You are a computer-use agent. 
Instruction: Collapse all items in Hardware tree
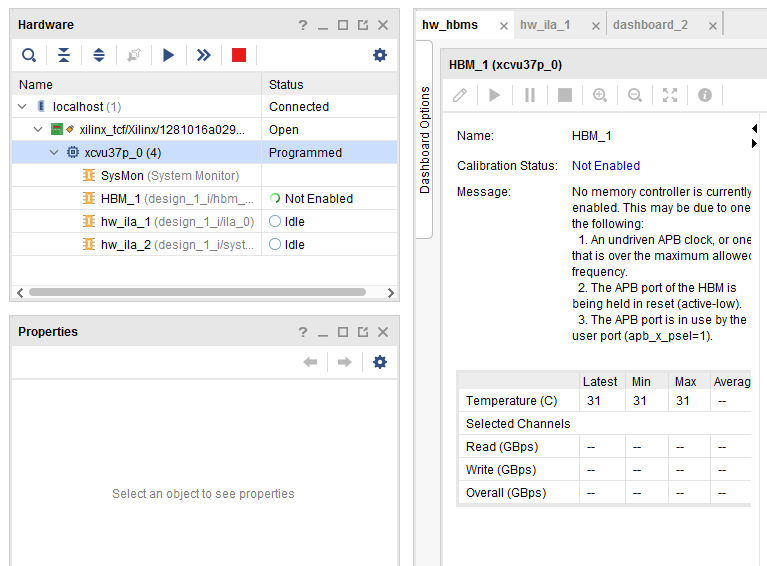tap(64, 55)
